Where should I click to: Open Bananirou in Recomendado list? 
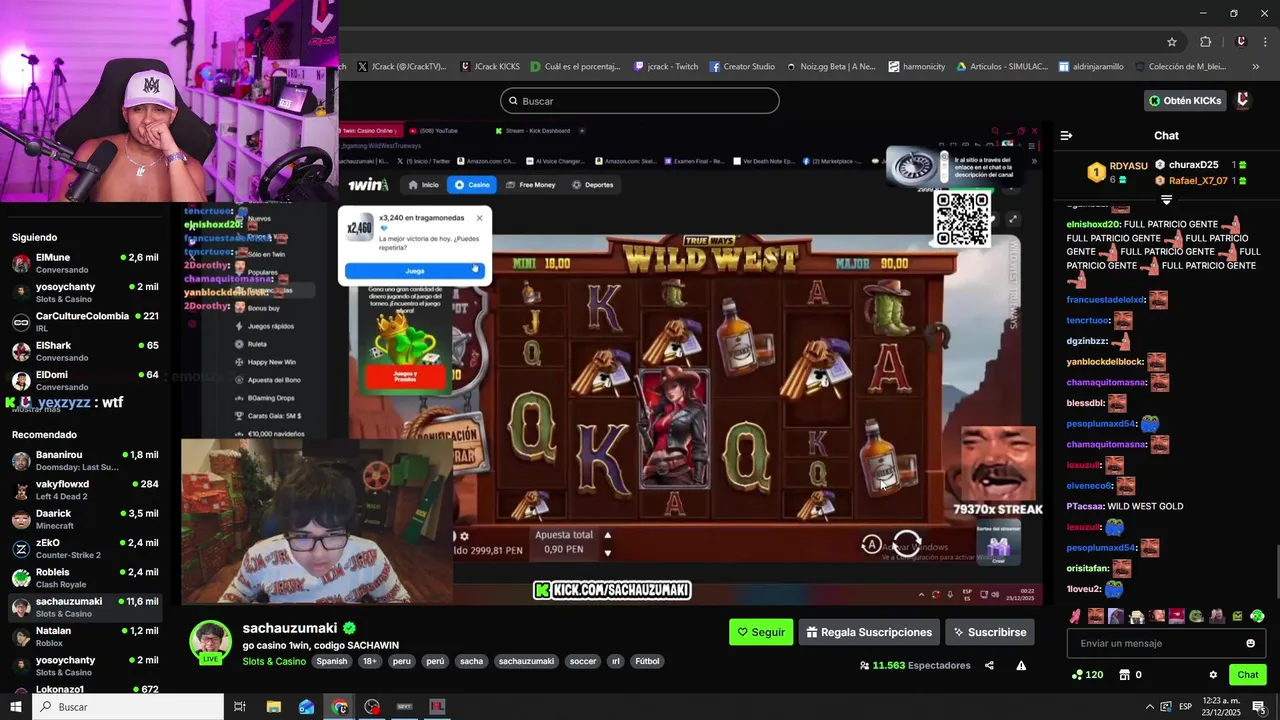click(x=85, y=460)
